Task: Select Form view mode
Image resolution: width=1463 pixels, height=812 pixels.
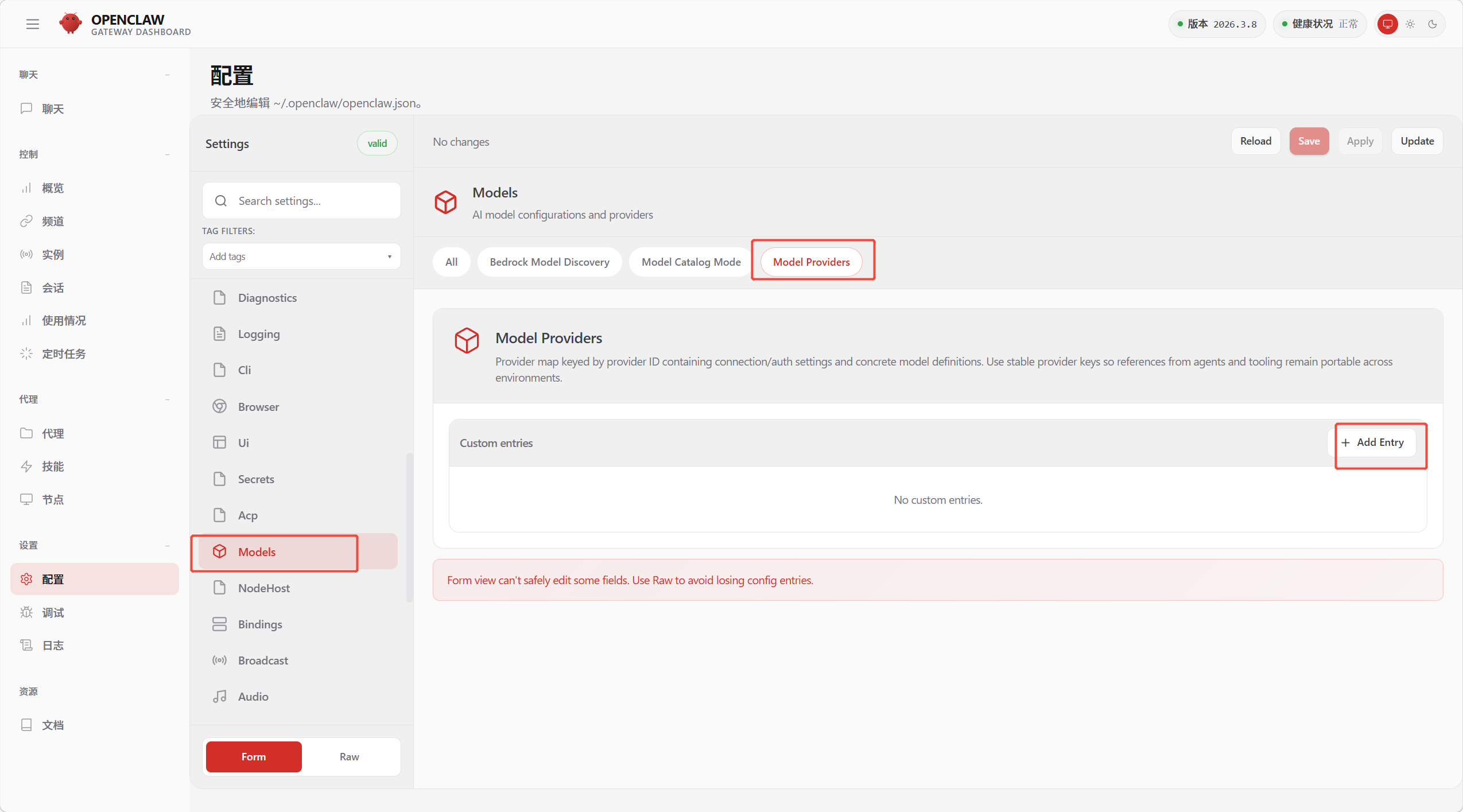Action: pyautogui.click(x=253, y=756)
